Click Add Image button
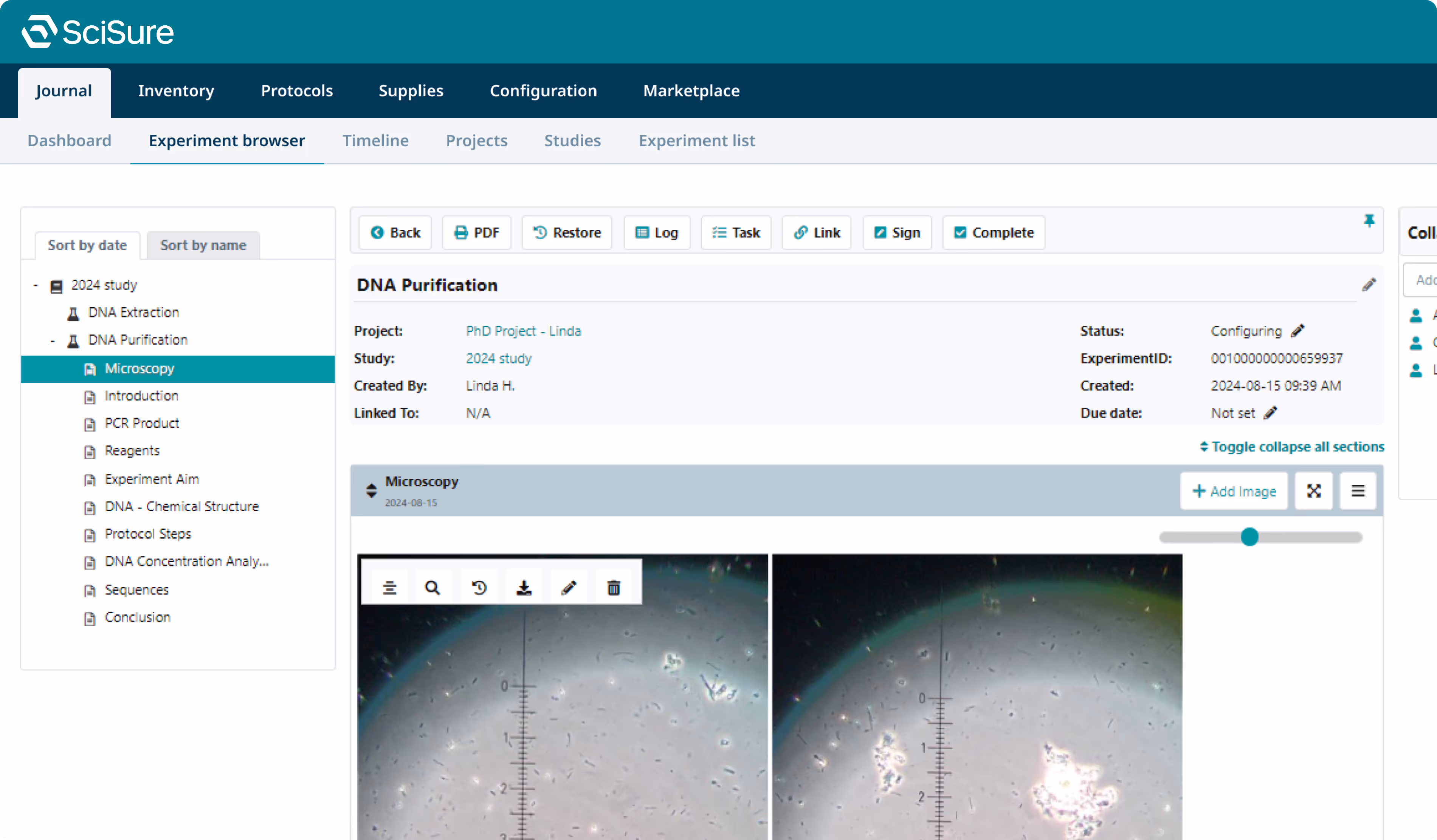The image size is (1437, 840). pyautogui.click(x=1234, y=491)
